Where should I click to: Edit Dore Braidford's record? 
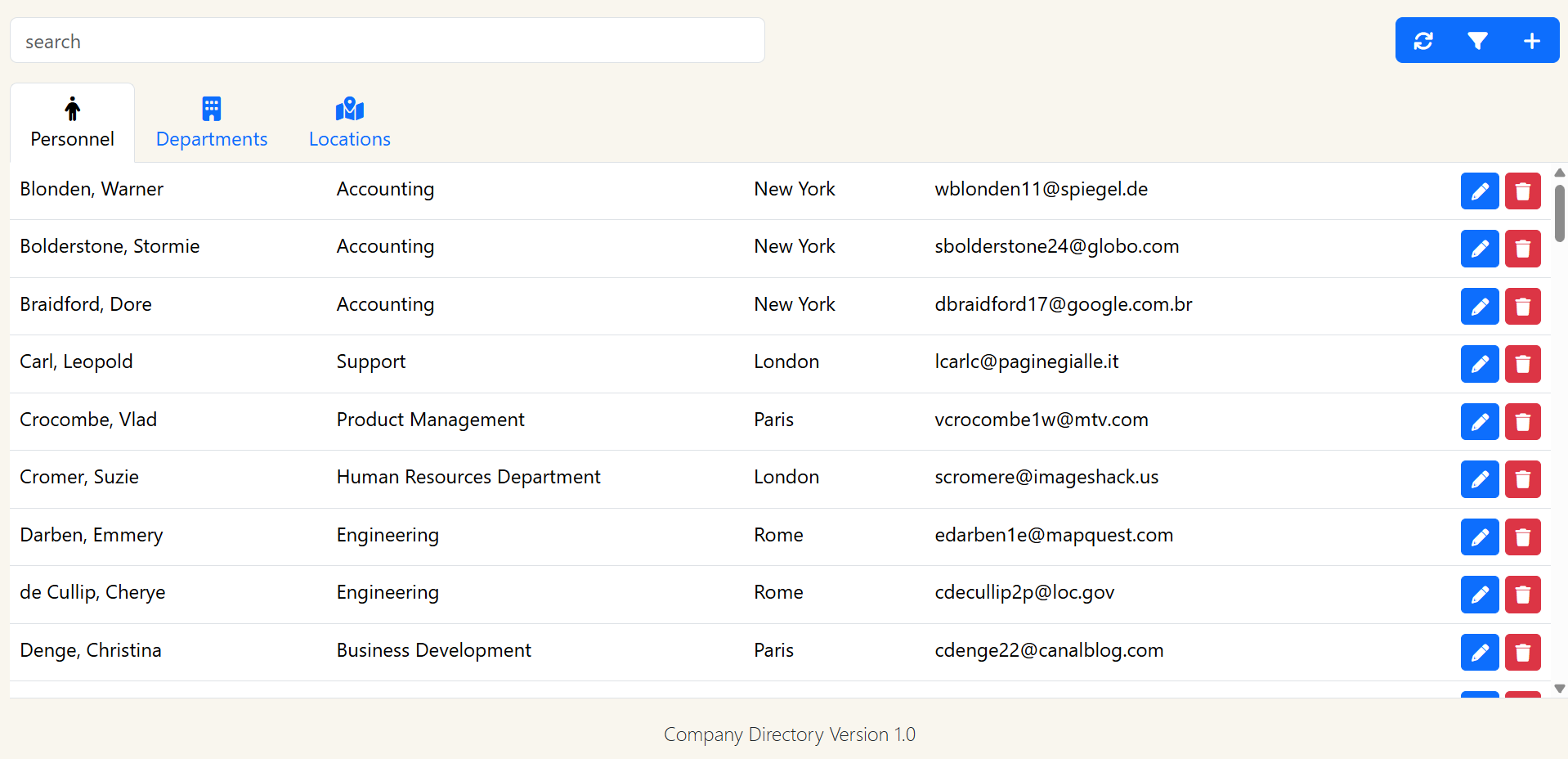point(1480,306)
